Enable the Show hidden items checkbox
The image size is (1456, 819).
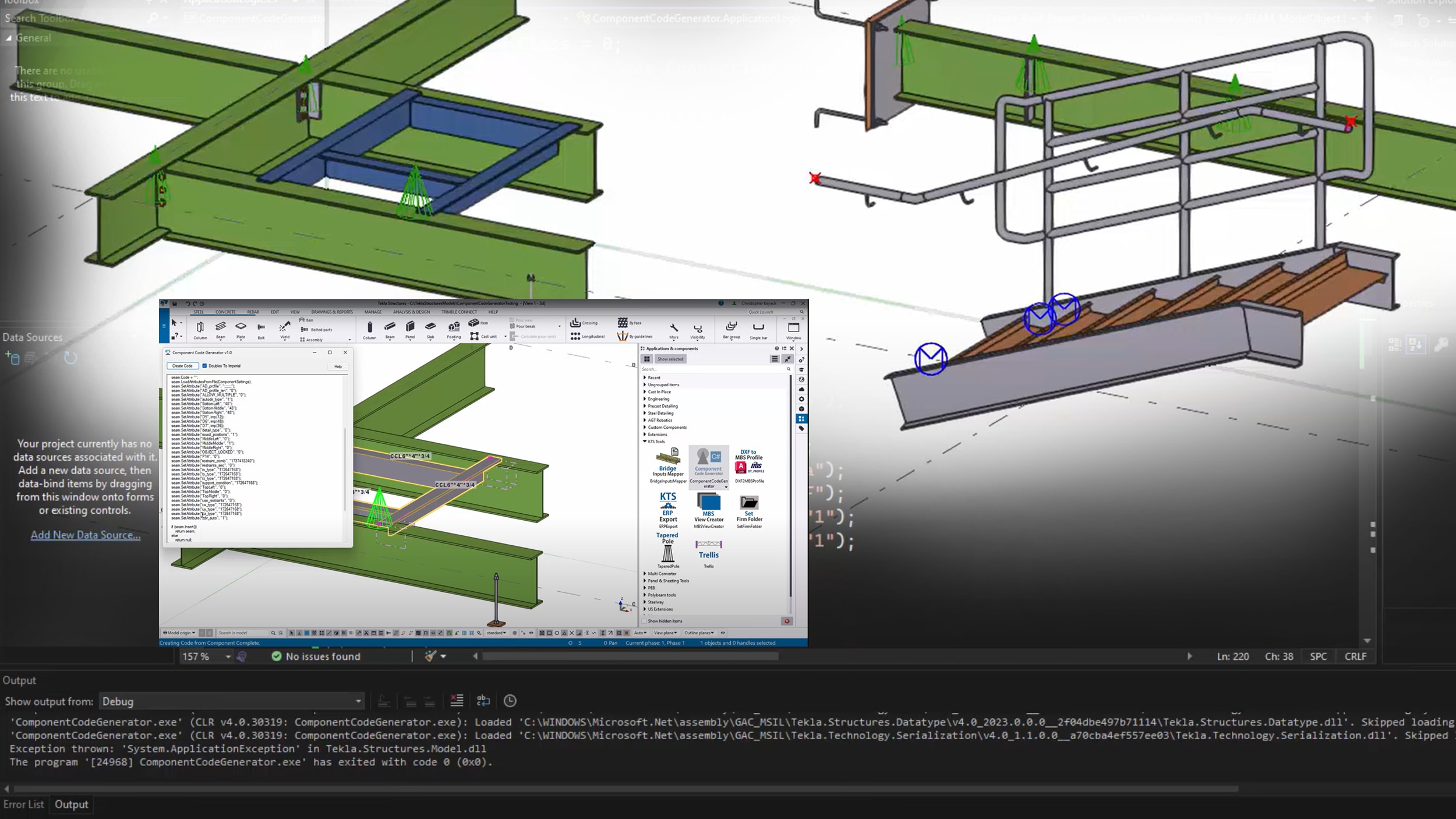click(x=645, y=621)
